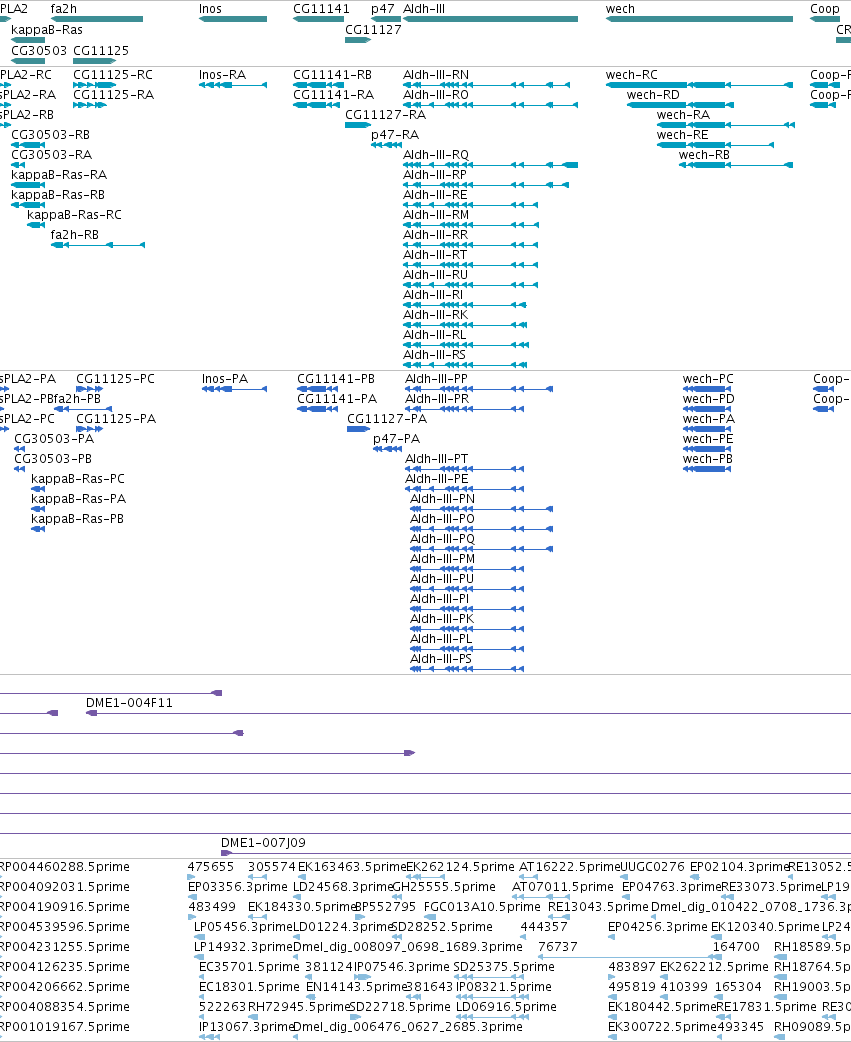Select the CG30503-PA protein label
The width and height of the screenshot is (851, 1042).
(x=54, y=439)
